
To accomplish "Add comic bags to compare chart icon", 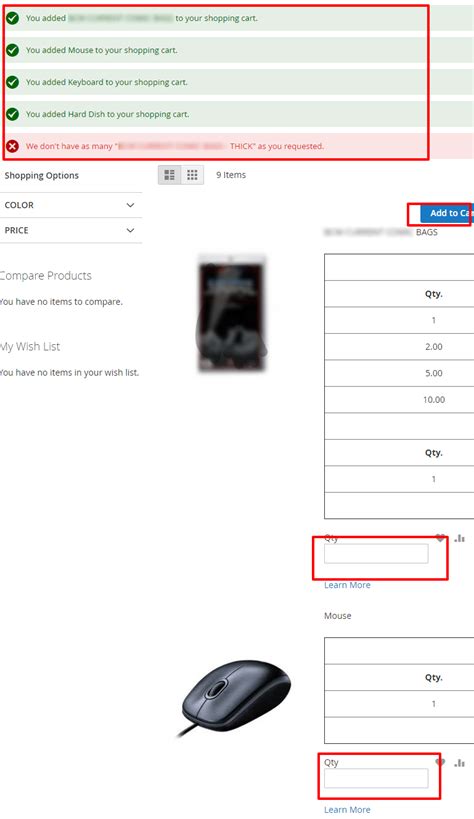I will pyautogui.click(x=459, y=538).
